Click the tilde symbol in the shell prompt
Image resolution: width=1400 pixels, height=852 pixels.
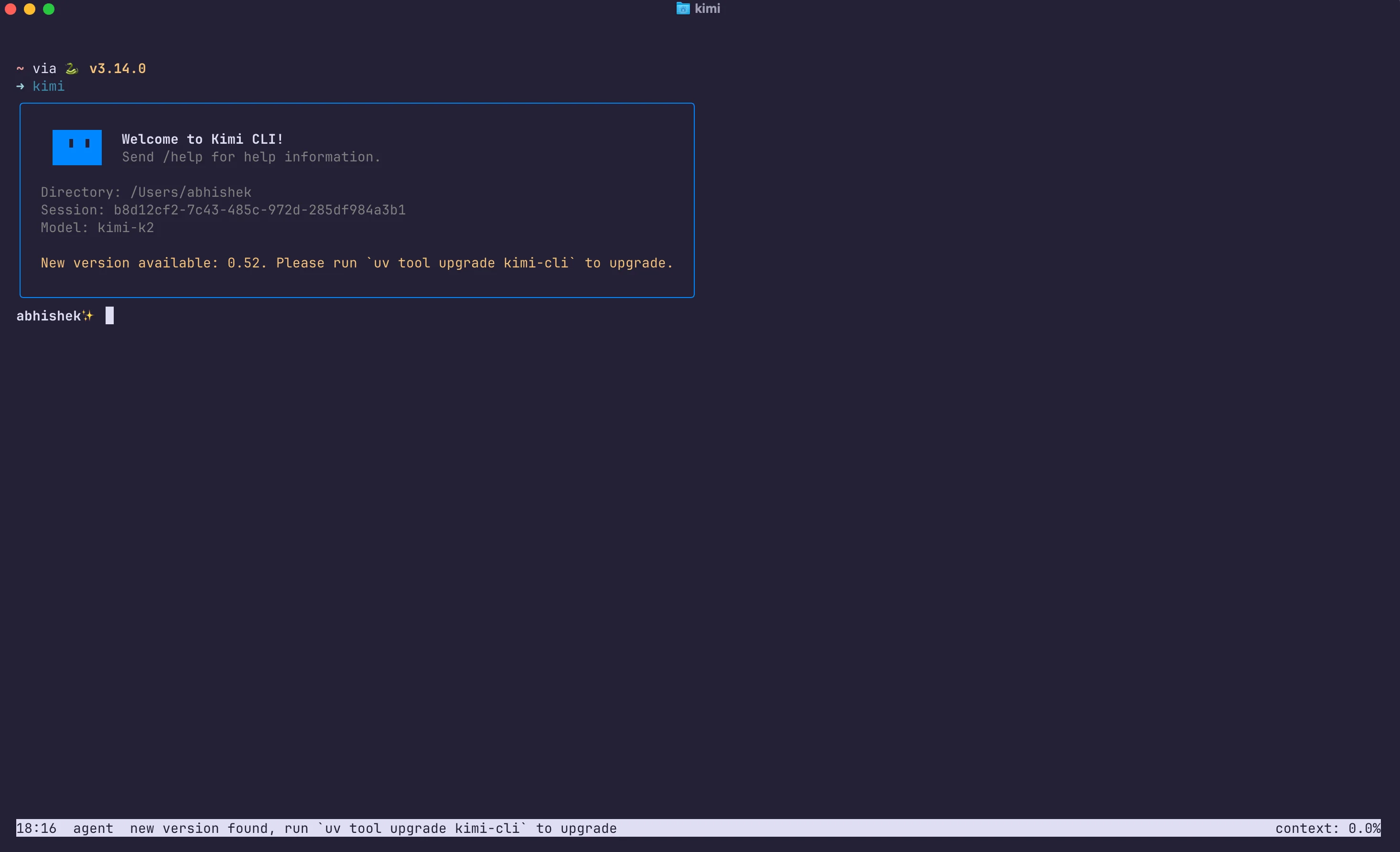click(21, 68)
